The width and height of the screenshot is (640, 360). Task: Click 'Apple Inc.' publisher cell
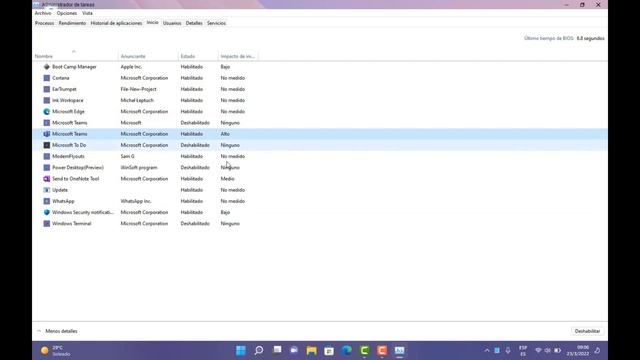pyautogui.click(x=131, y=67)
